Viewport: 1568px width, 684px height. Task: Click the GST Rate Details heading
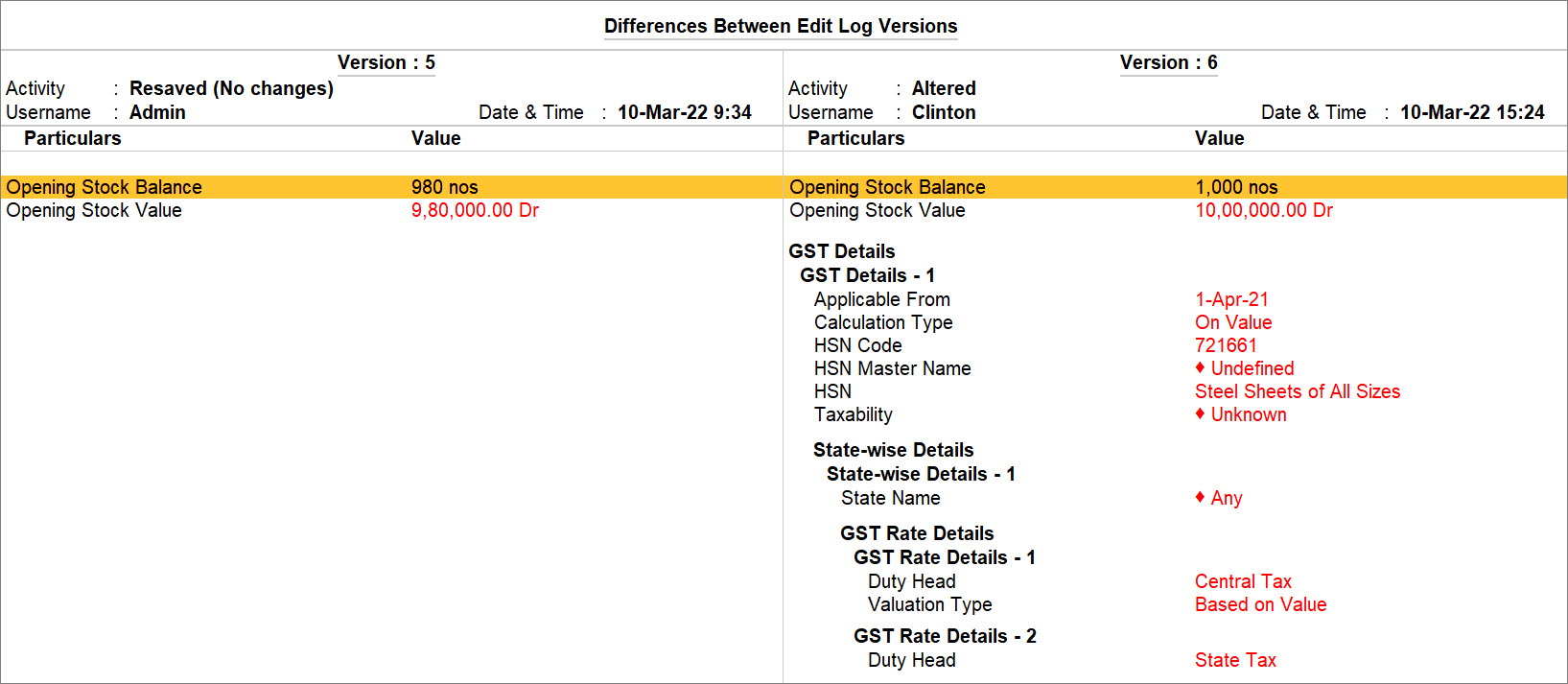click(x=917, y=533)
